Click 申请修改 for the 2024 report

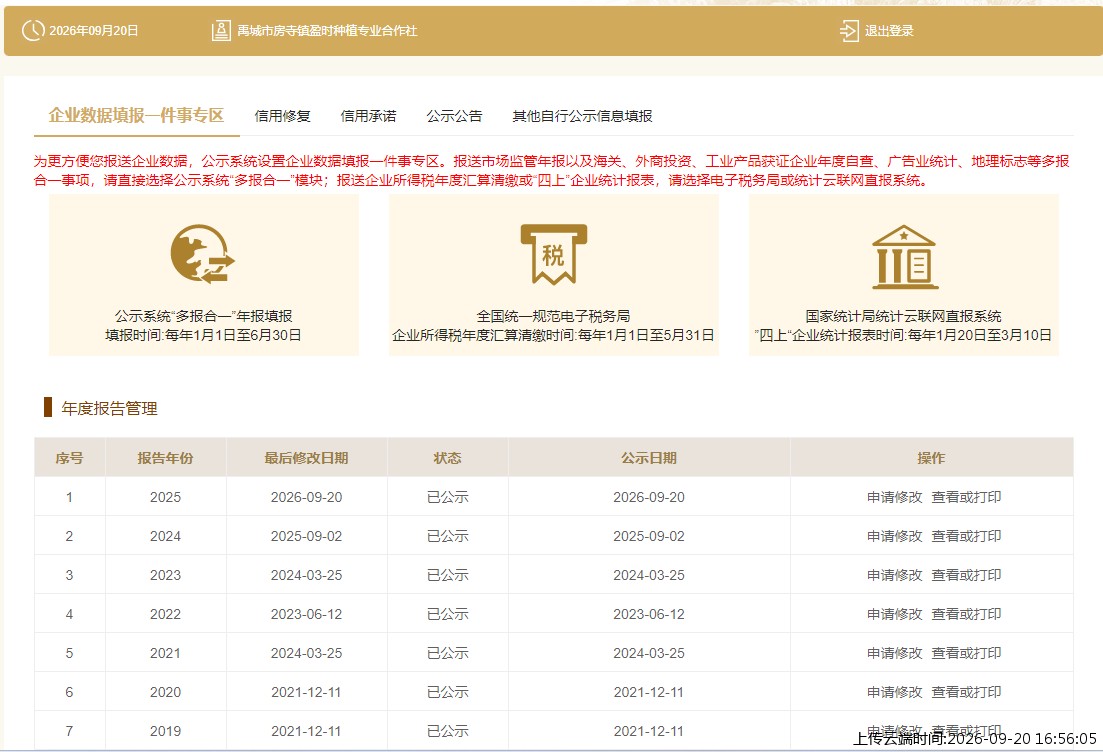[x=894, y=536]
